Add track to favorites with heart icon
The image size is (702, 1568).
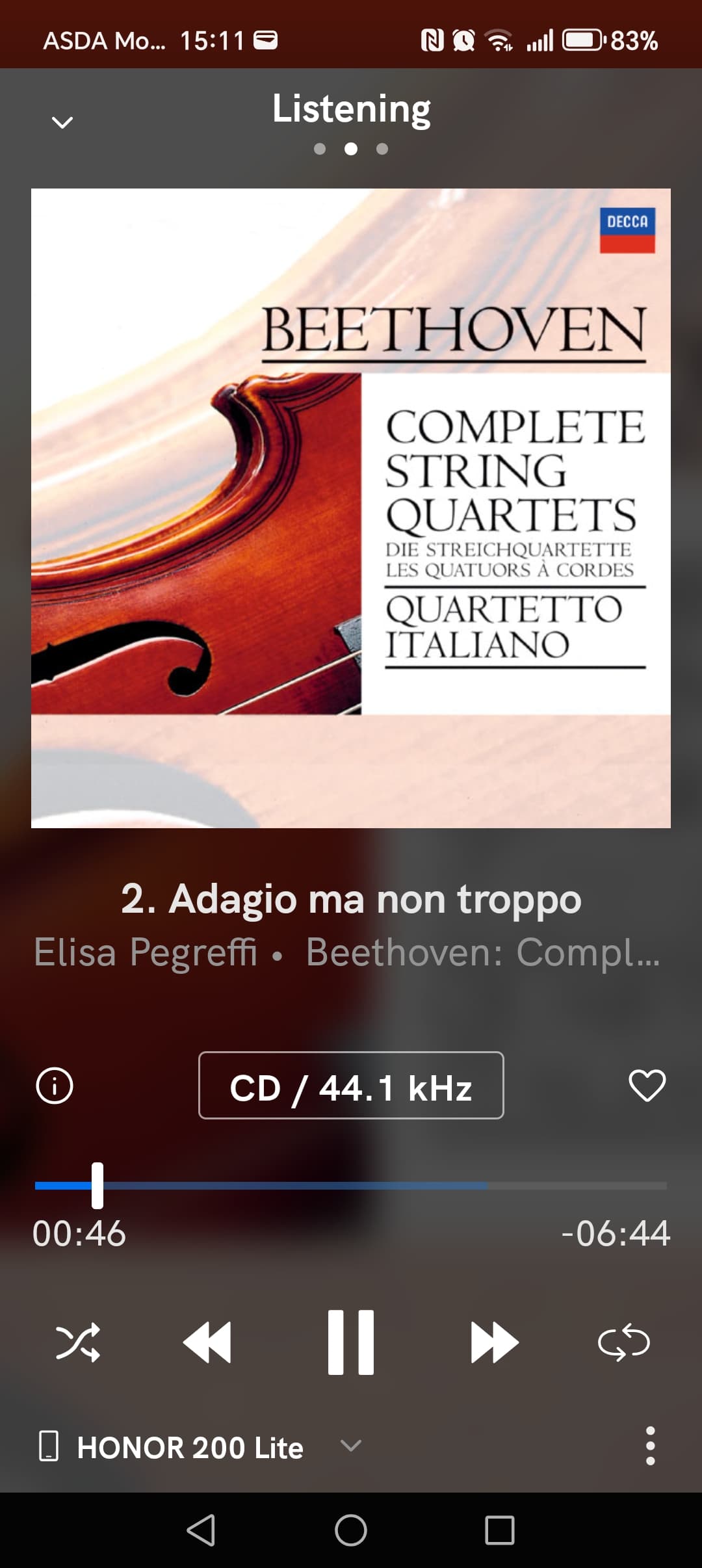pos(647,1086)
